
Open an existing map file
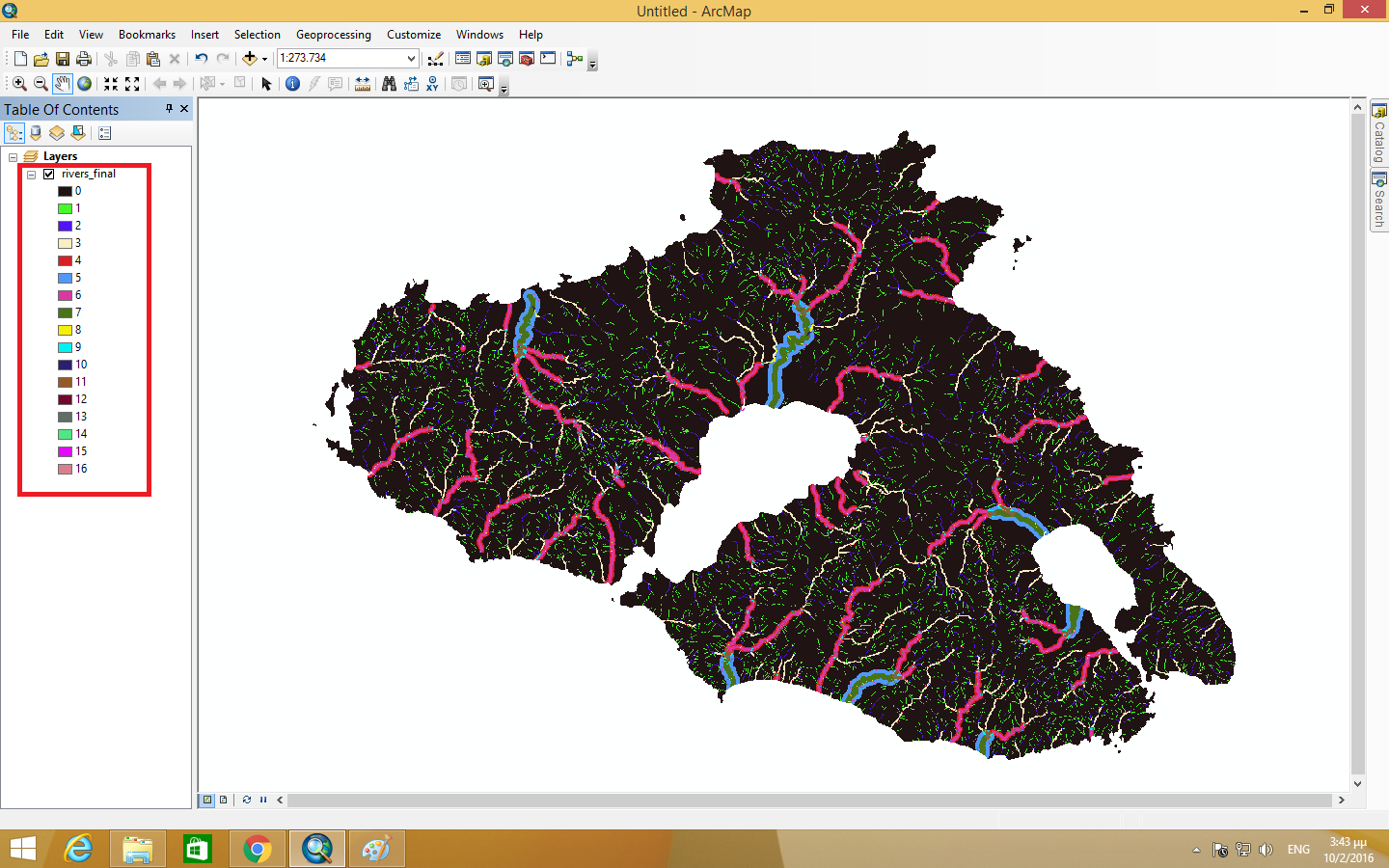[41, 59]
